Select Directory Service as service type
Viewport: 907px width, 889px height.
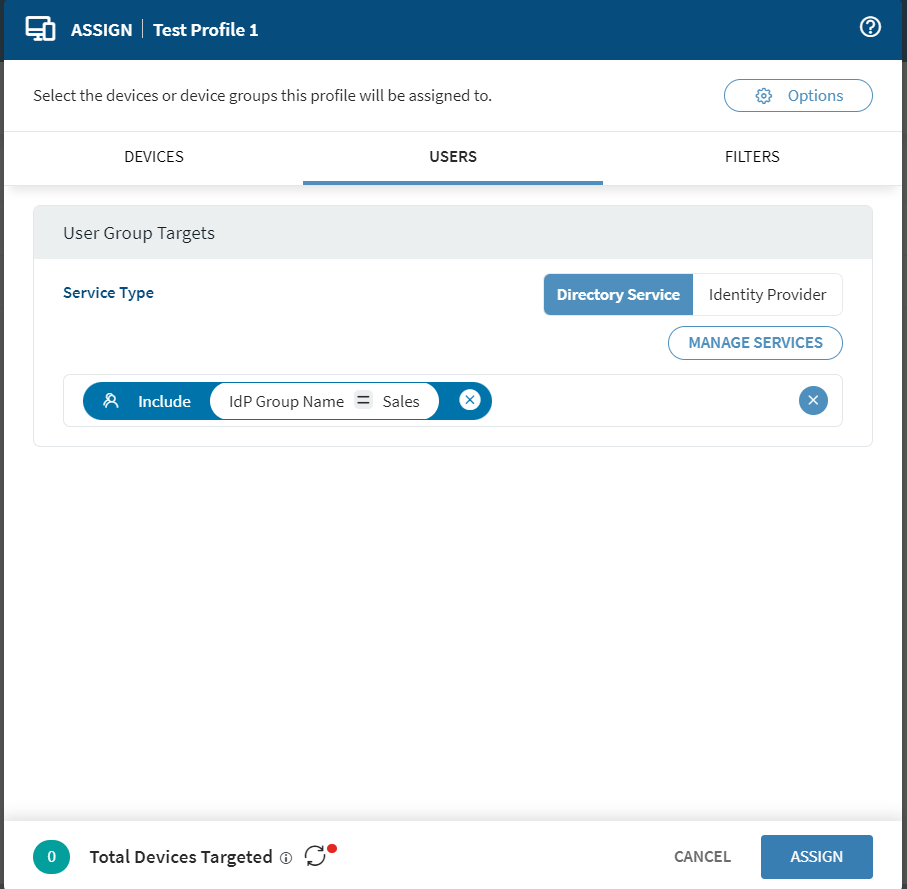pyautogui.click(x=618, y=295)
